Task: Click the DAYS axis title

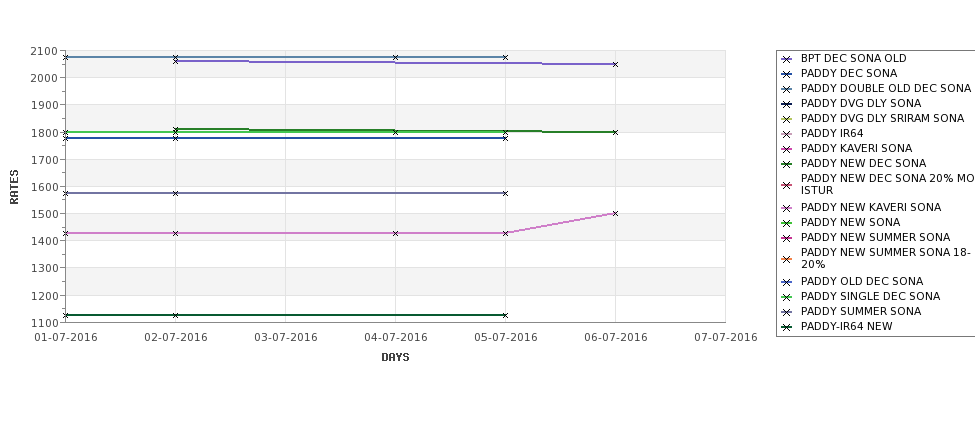Action: [395, 357]
